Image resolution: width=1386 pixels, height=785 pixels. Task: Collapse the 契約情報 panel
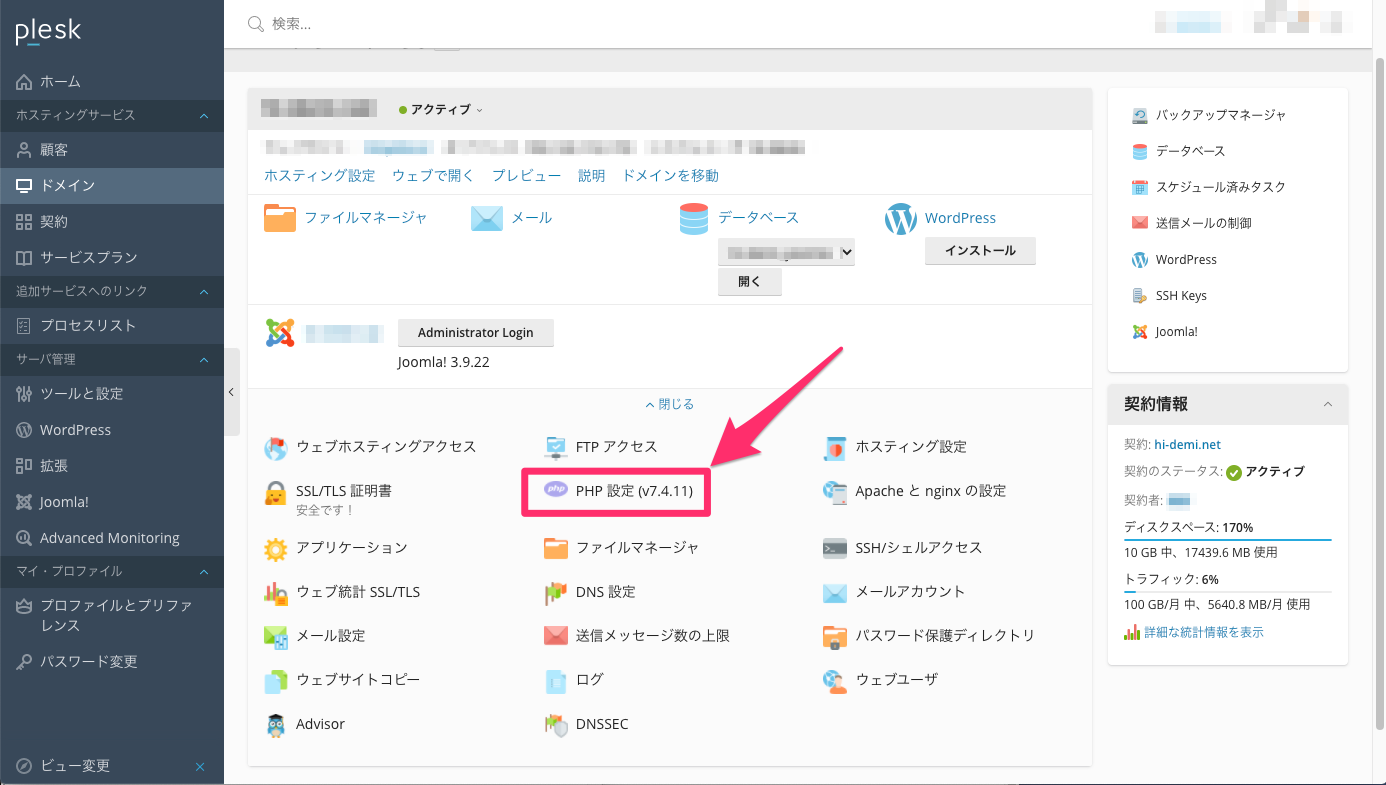click(1328, 404)
